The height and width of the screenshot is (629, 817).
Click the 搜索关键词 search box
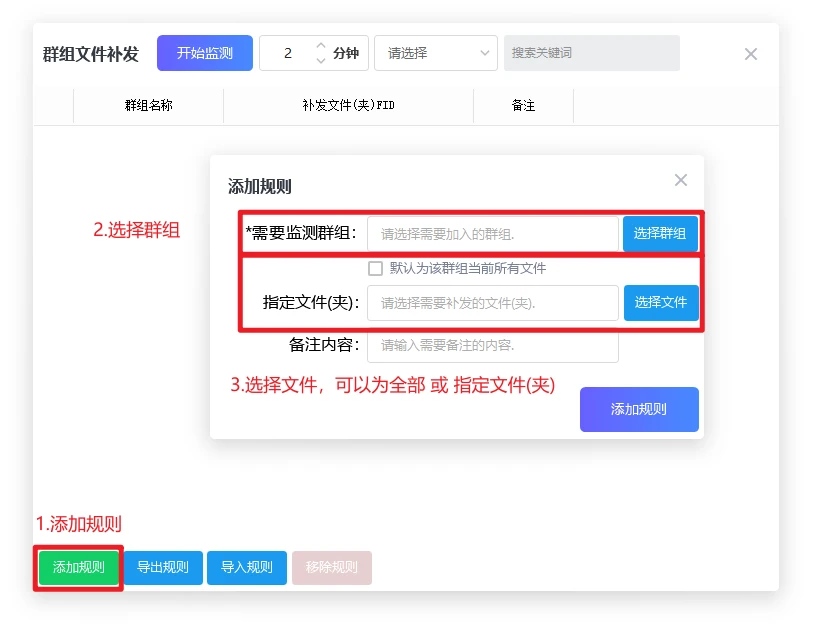point(592,53)
